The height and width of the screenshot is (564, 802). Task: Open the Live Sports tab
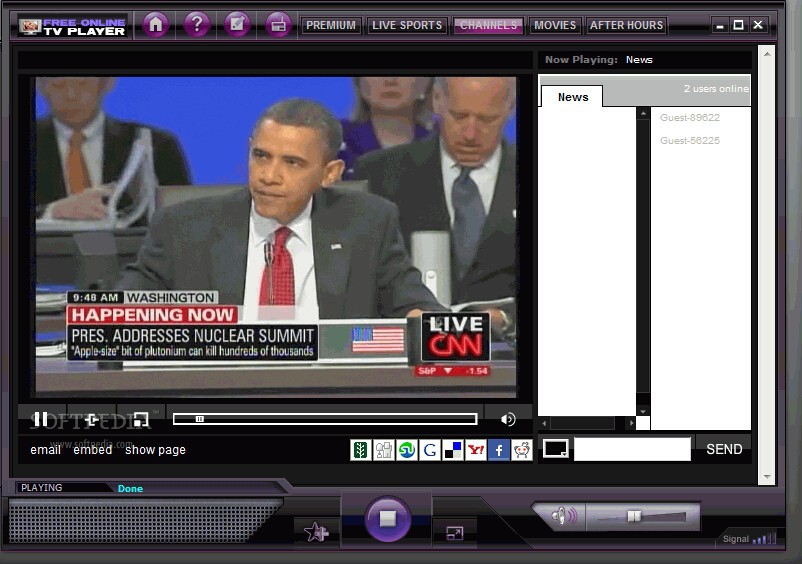[x=405, y=25]
